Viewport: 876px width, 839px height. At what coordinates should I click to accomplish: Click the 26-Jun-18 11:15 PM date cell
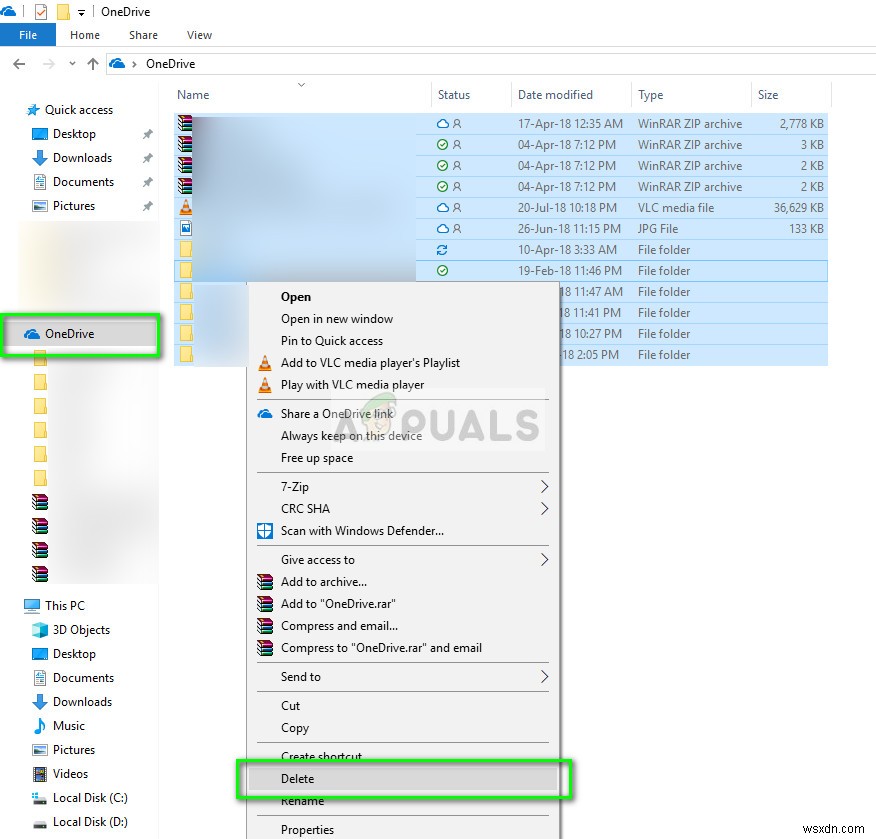point(569,229)
